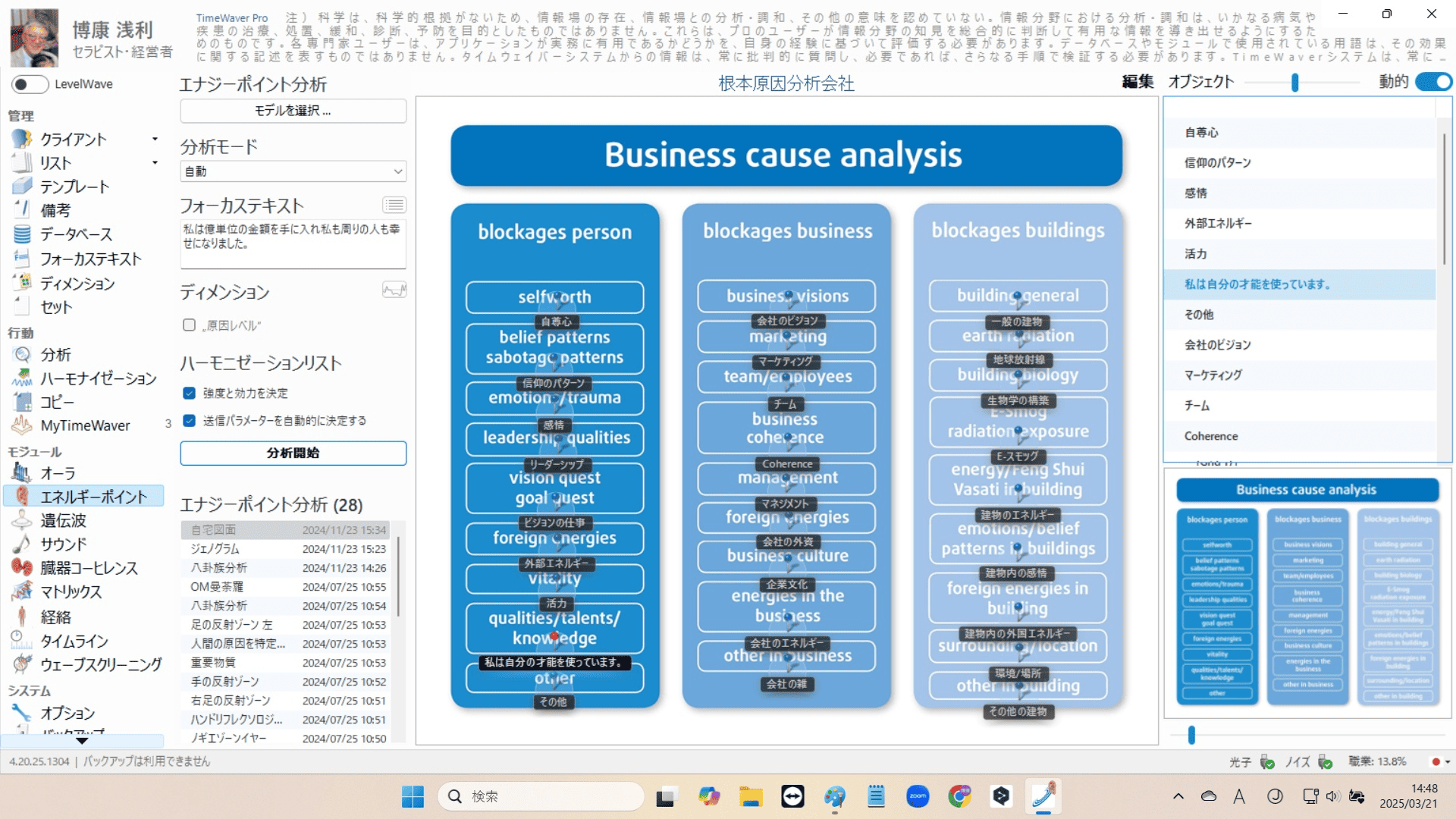1456x819 pixels.
Task: Check the 原因レベル checkbox
Action: tap(190, 325)
